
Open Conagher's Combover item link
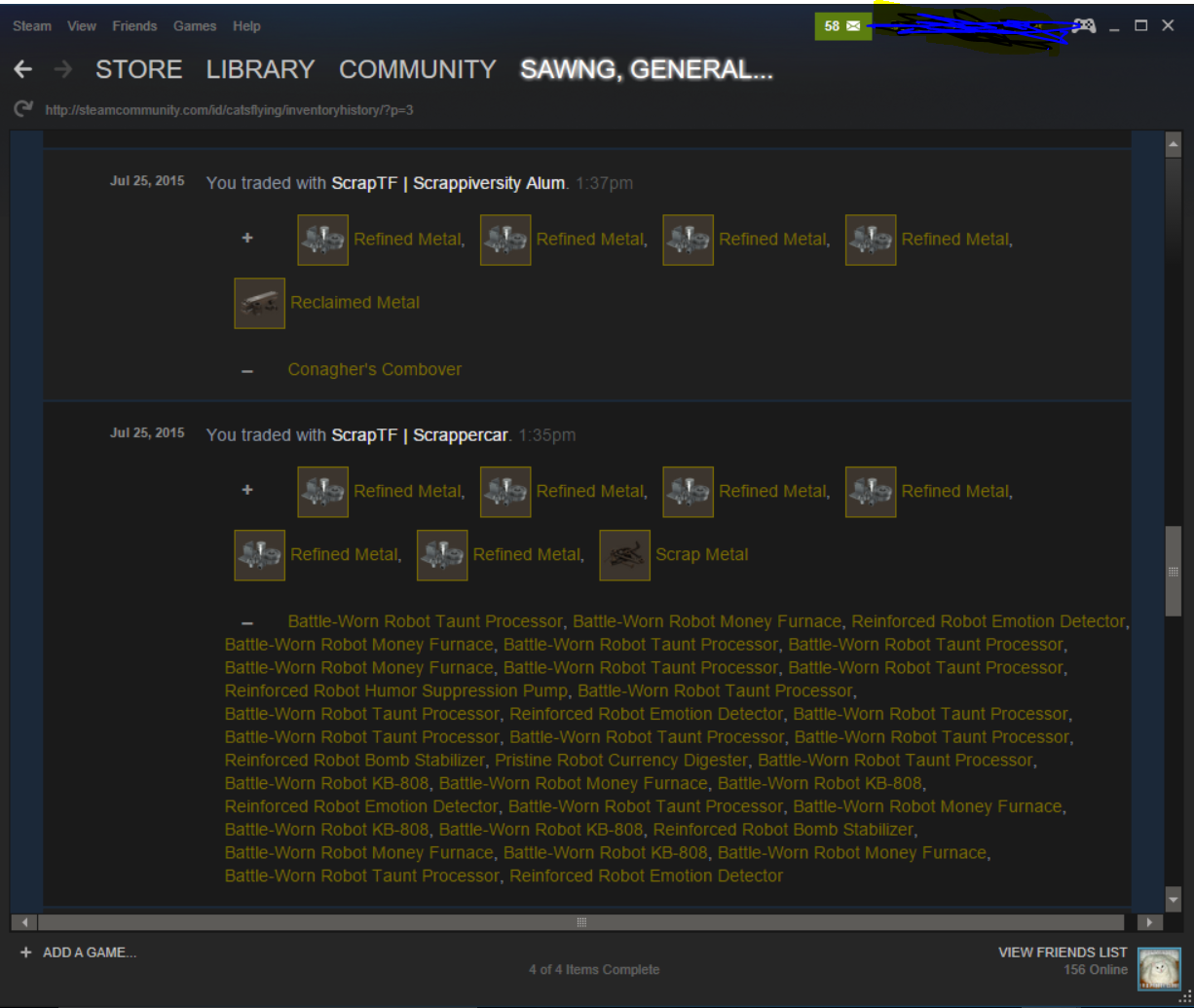click(x=374, y=370)
